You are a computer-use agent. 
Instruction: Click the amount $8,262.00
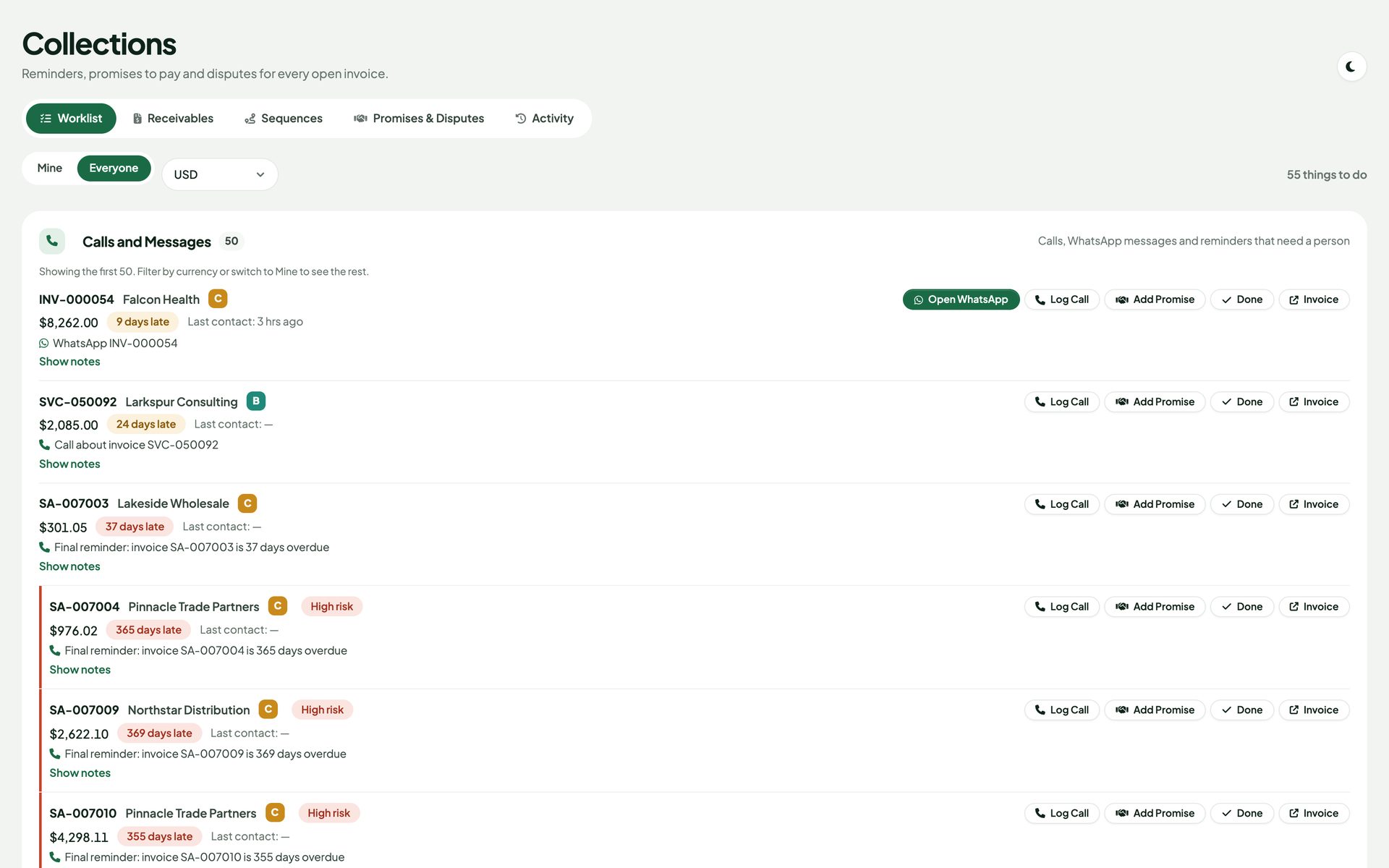(x=69, y=323)
